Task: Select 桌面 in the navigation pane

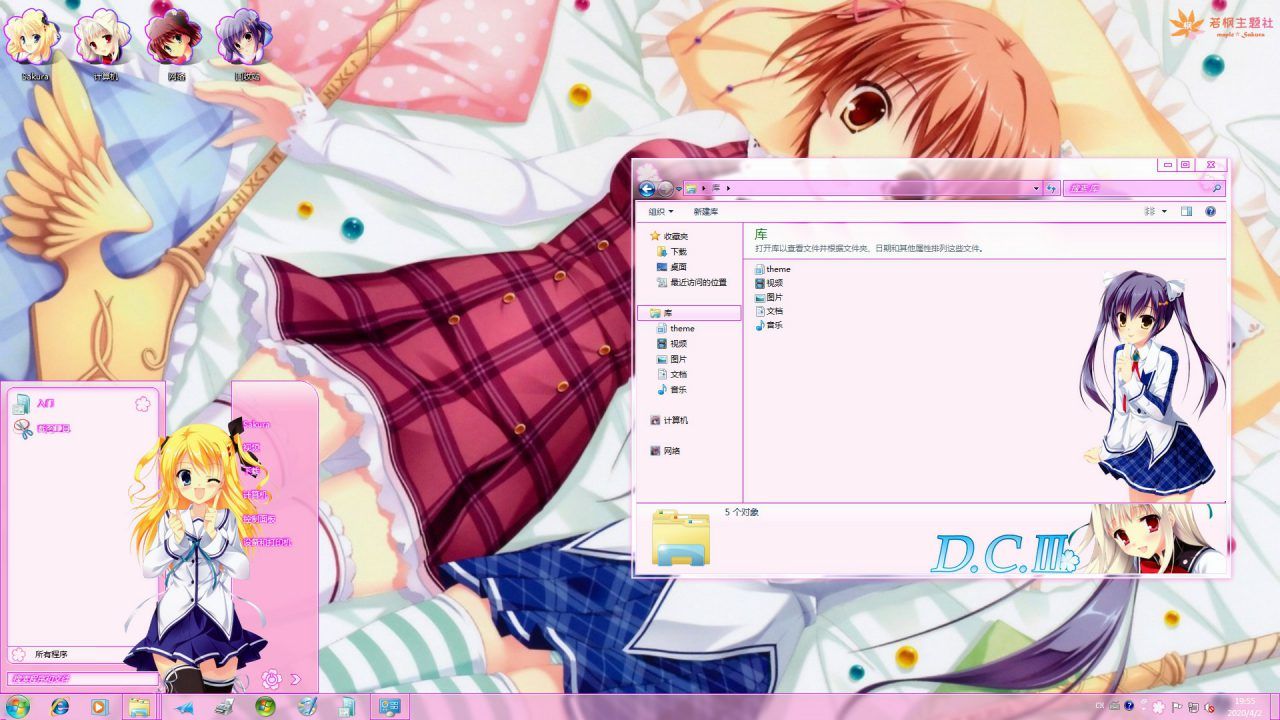Action: (x=672, y=267)
